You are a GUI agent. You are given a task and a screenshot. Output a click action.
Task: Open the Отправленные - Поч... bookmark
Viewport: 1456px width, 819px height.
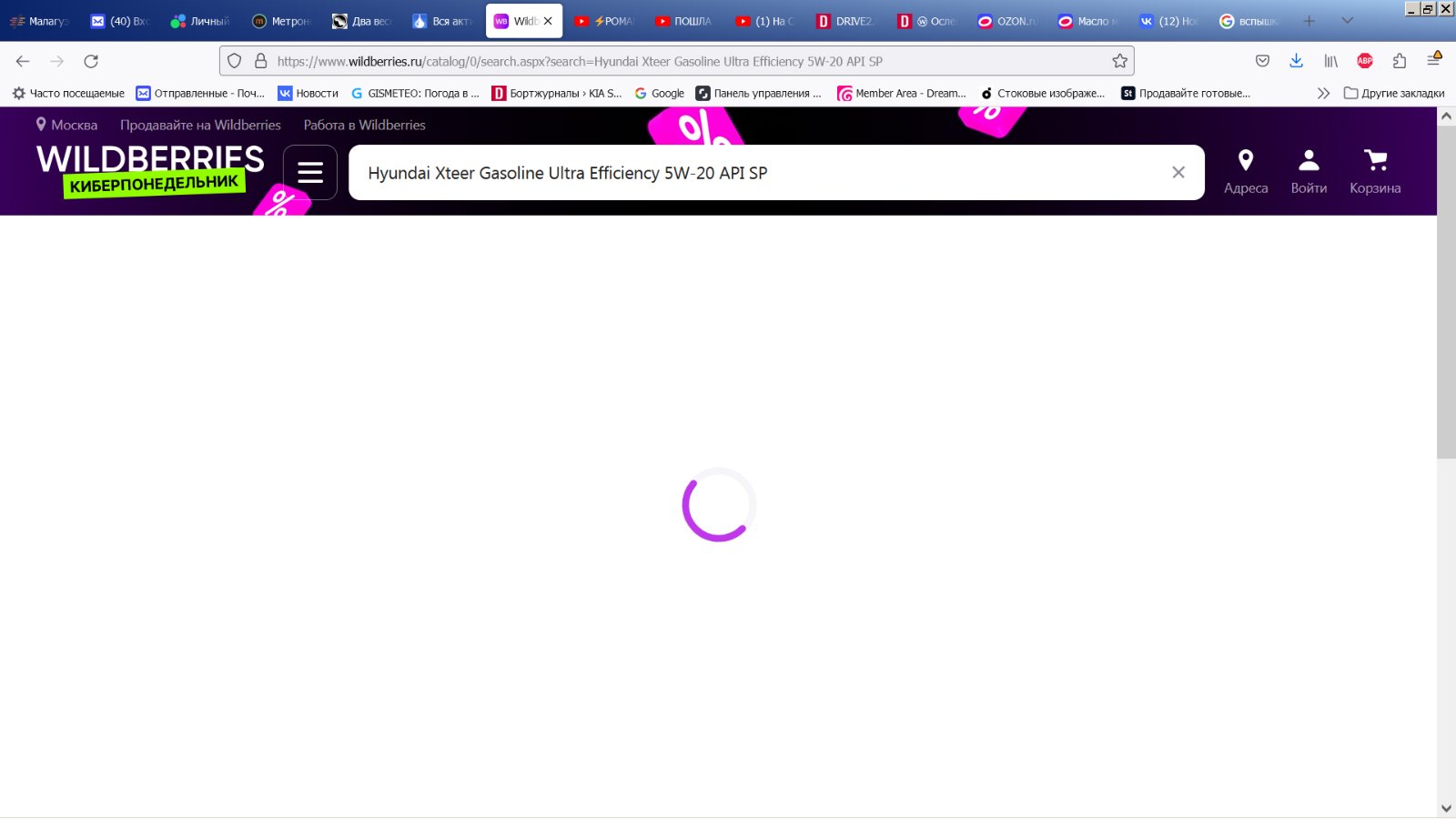[x=200, y=93]
